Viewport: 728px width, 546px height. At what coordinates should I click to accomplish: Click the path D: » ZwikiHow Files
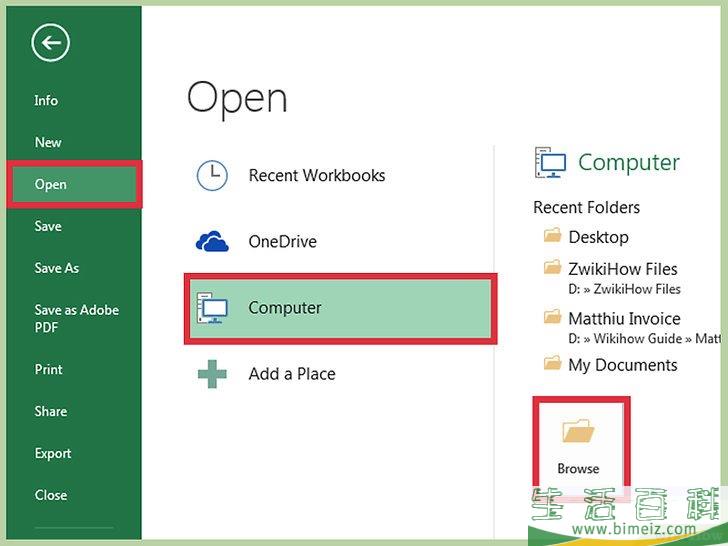[x=624, y=289]
